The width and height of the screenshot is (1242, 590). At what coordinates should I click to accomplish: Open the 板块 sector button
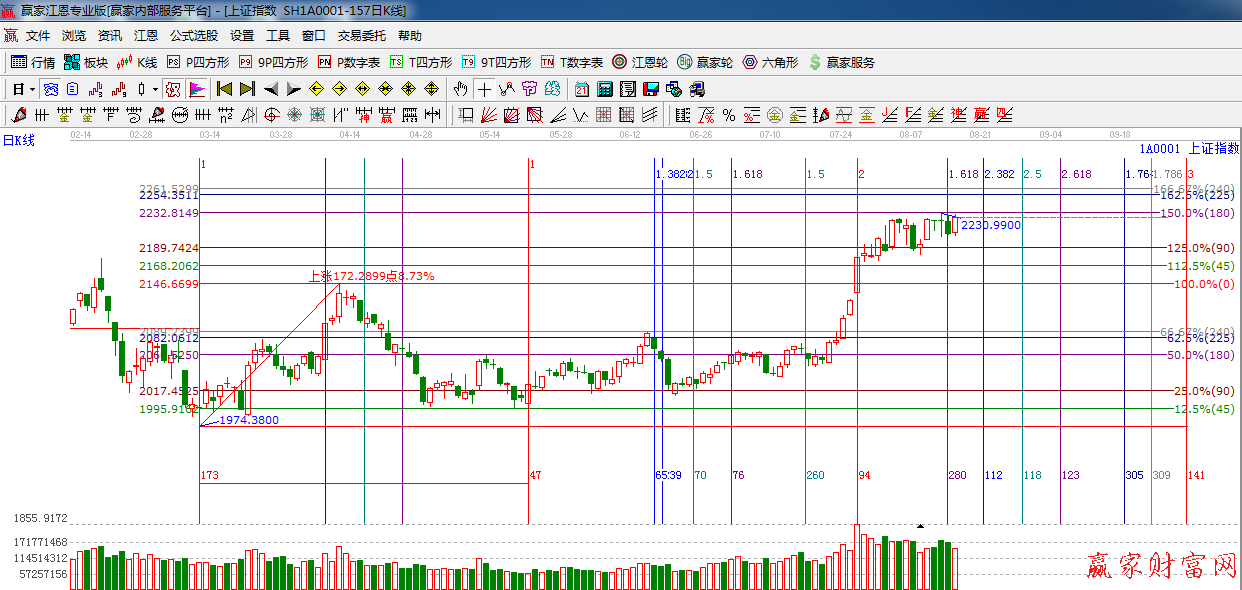pyautogui.click(x=85, y=62)
